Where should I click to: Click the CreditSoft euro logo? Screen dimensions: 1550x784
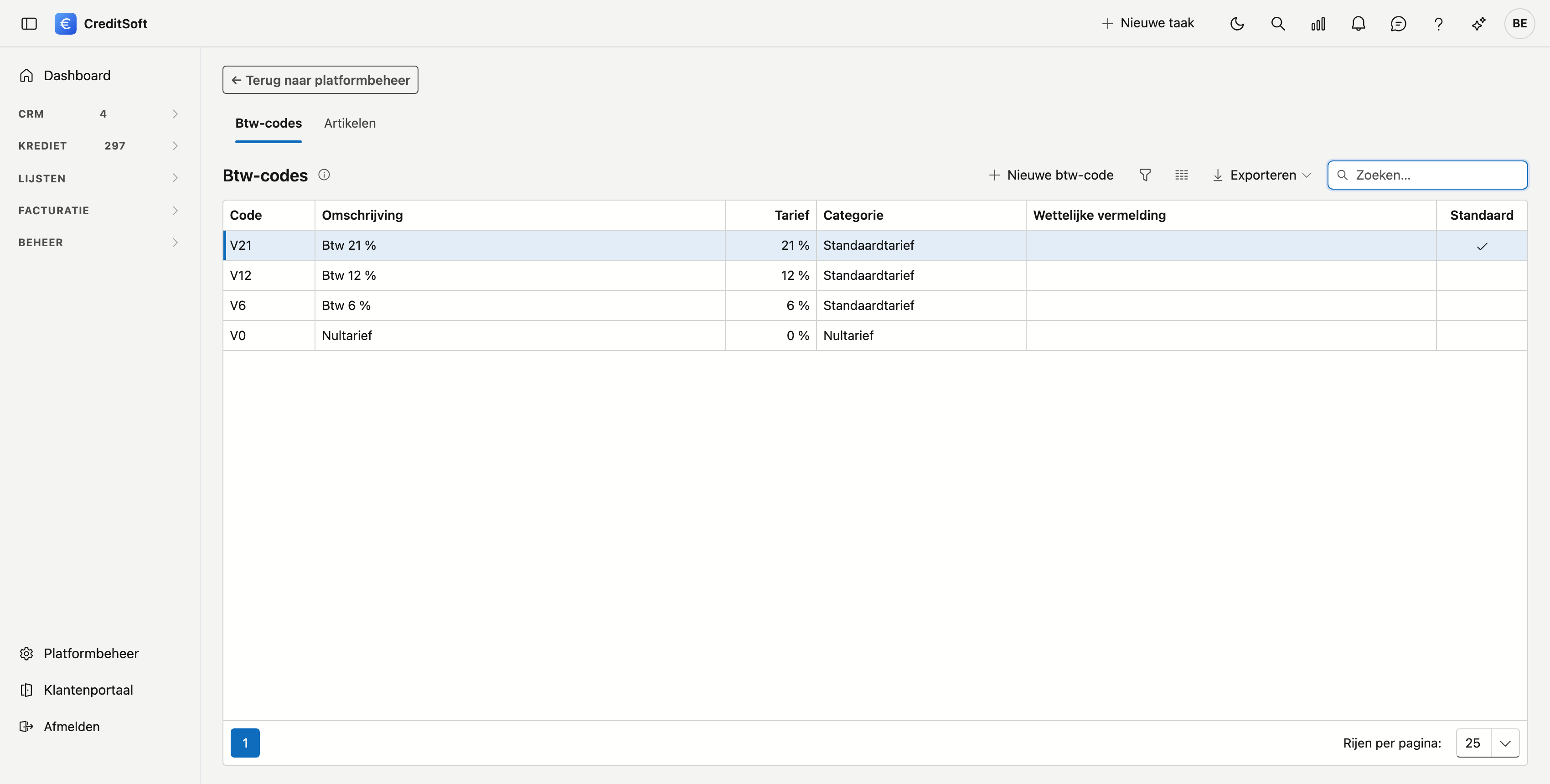[65, 23]
